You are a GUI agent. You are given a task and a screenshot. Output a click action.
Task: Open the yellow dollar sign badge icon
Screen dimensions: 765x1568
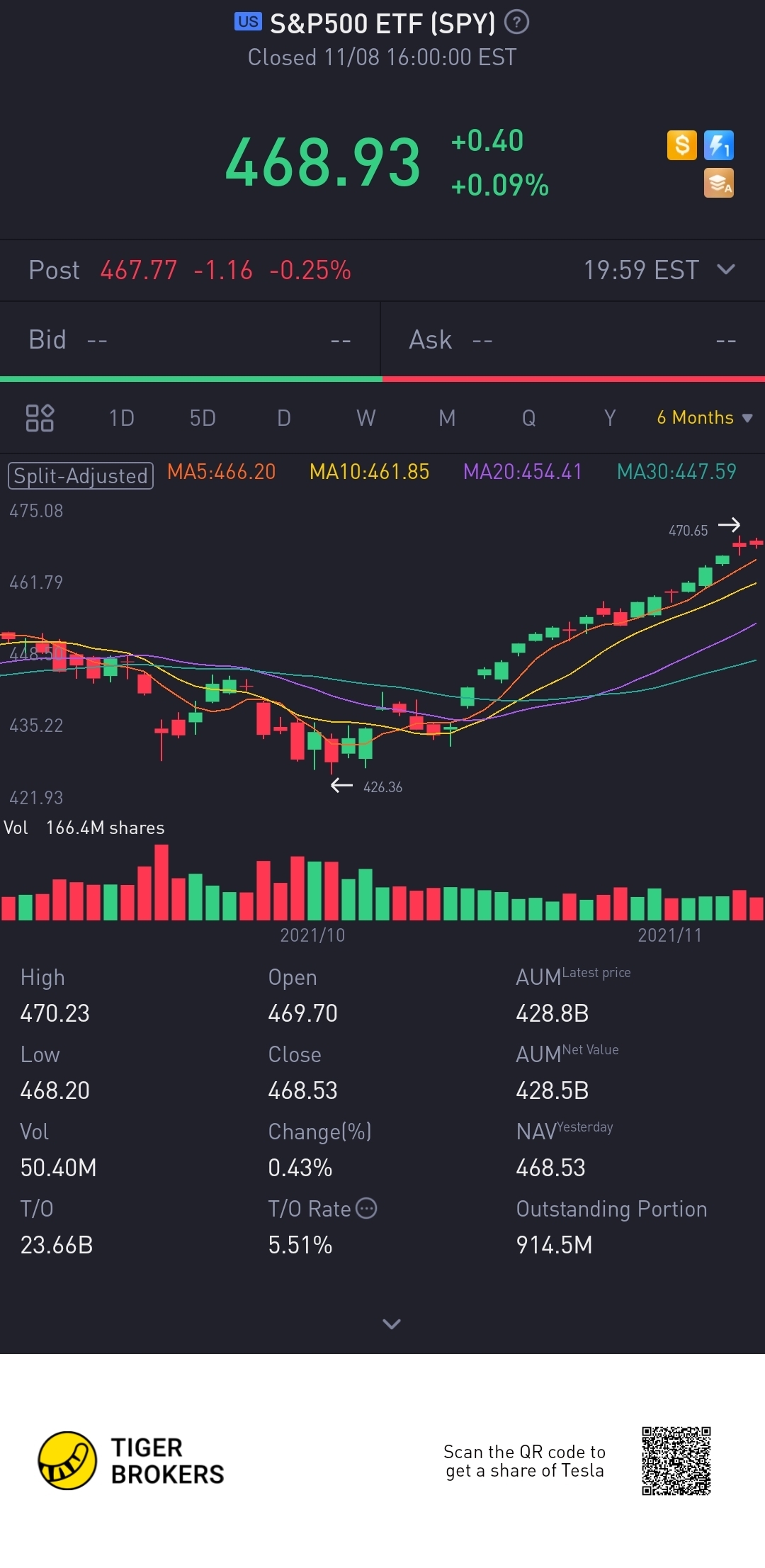coord(682,145)
